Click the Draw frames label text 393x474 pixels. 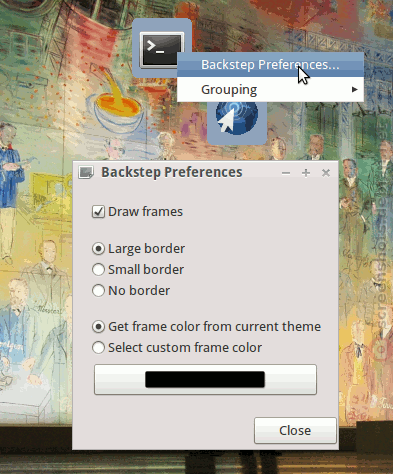click(x=146, y=212)
